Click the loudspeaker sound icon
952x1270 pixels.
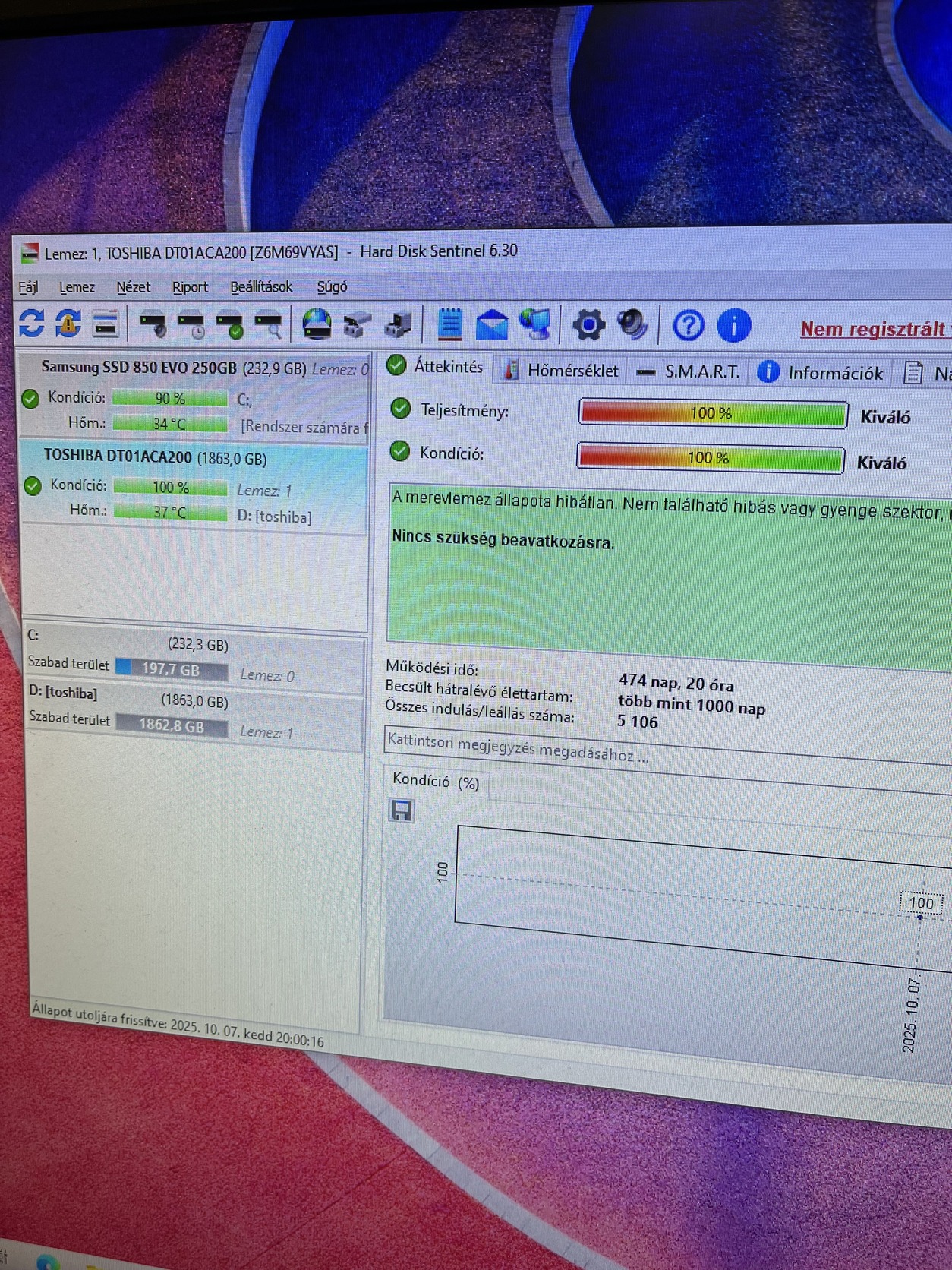coord(632,325)
